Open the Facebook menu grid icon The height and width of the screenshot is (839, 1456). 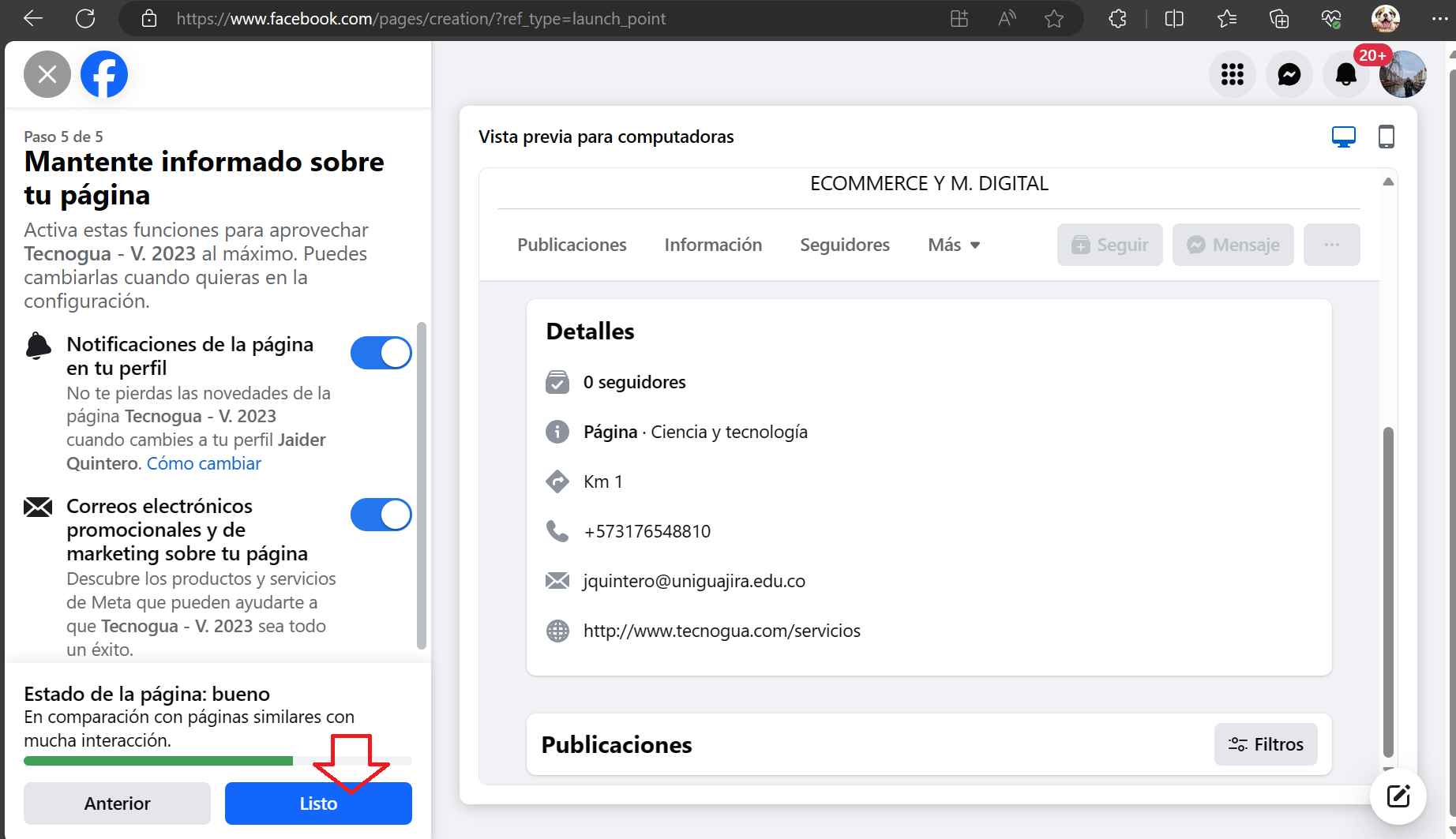[1232, 74]
